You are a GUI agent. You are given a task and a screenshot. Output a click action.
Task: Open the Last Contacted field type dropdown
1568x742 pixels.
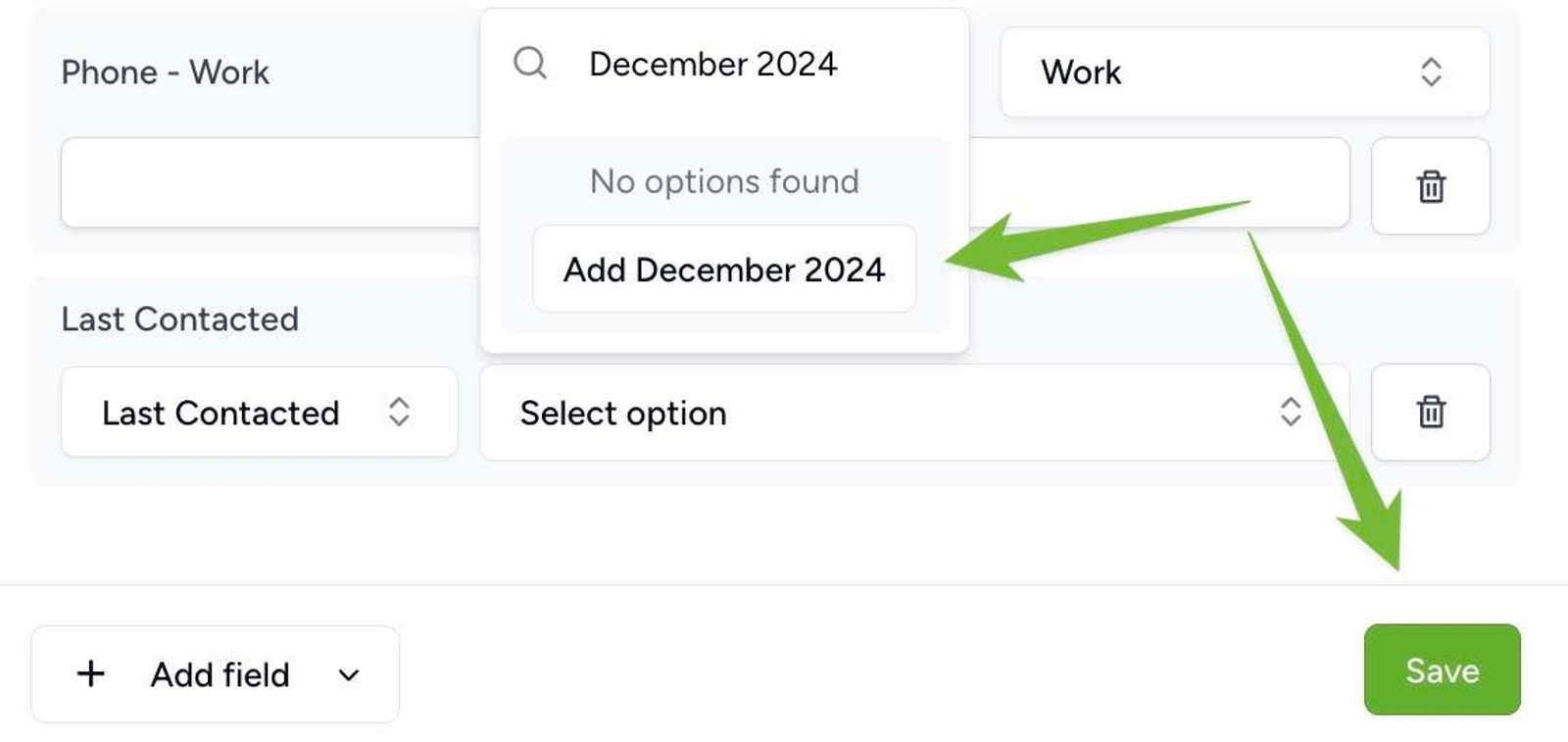(x=258, y=413)
